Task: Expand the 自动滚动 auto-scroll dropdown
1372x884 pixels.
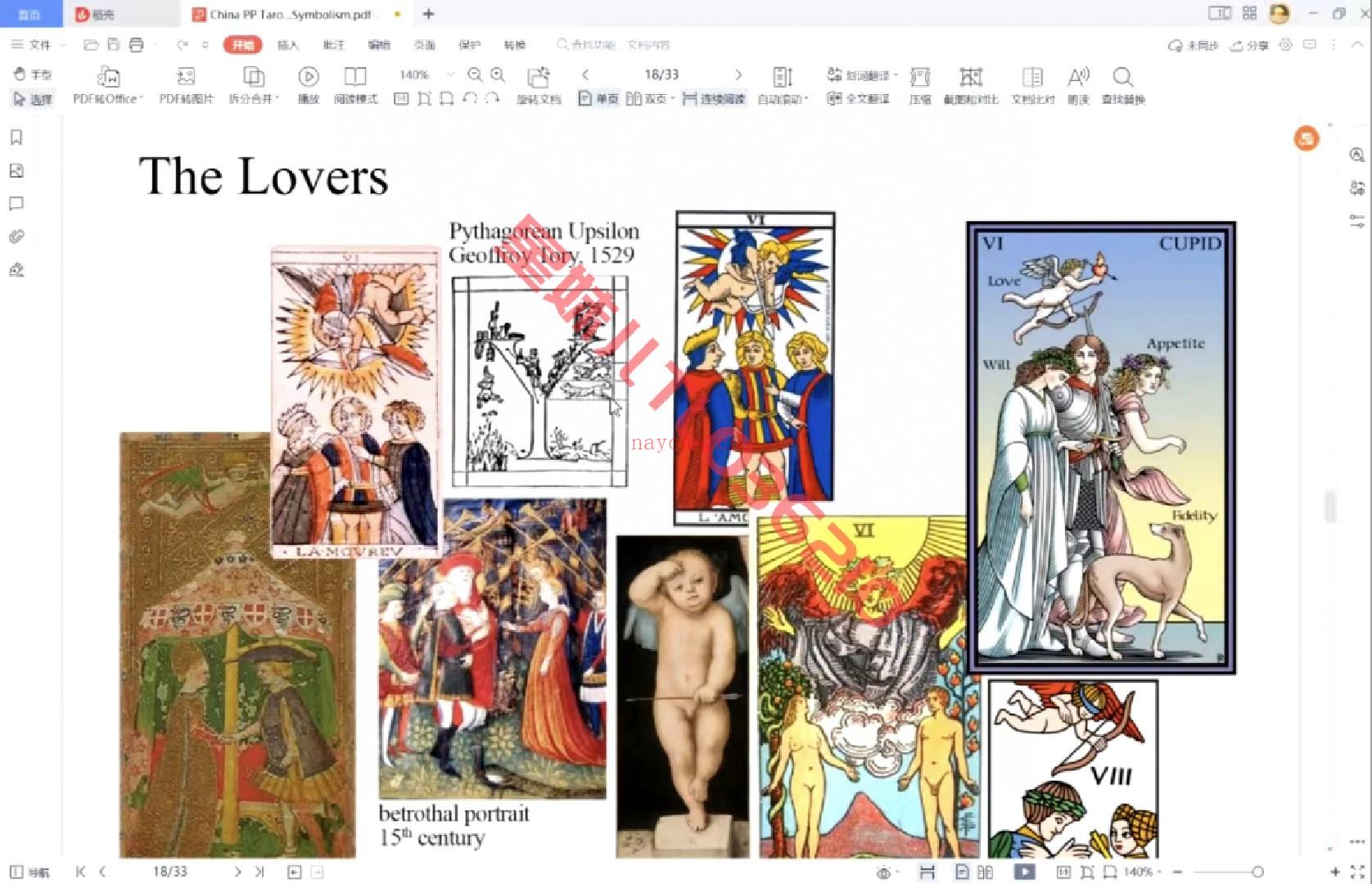Action: [806, 100]
